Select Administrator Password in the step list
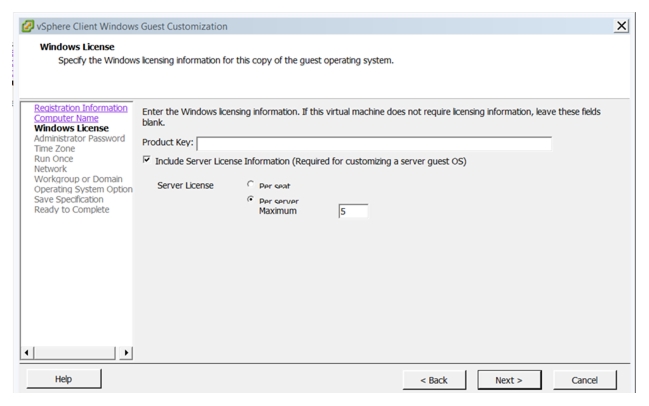This screenshot has height=406, width=649. tap(79, 139)
